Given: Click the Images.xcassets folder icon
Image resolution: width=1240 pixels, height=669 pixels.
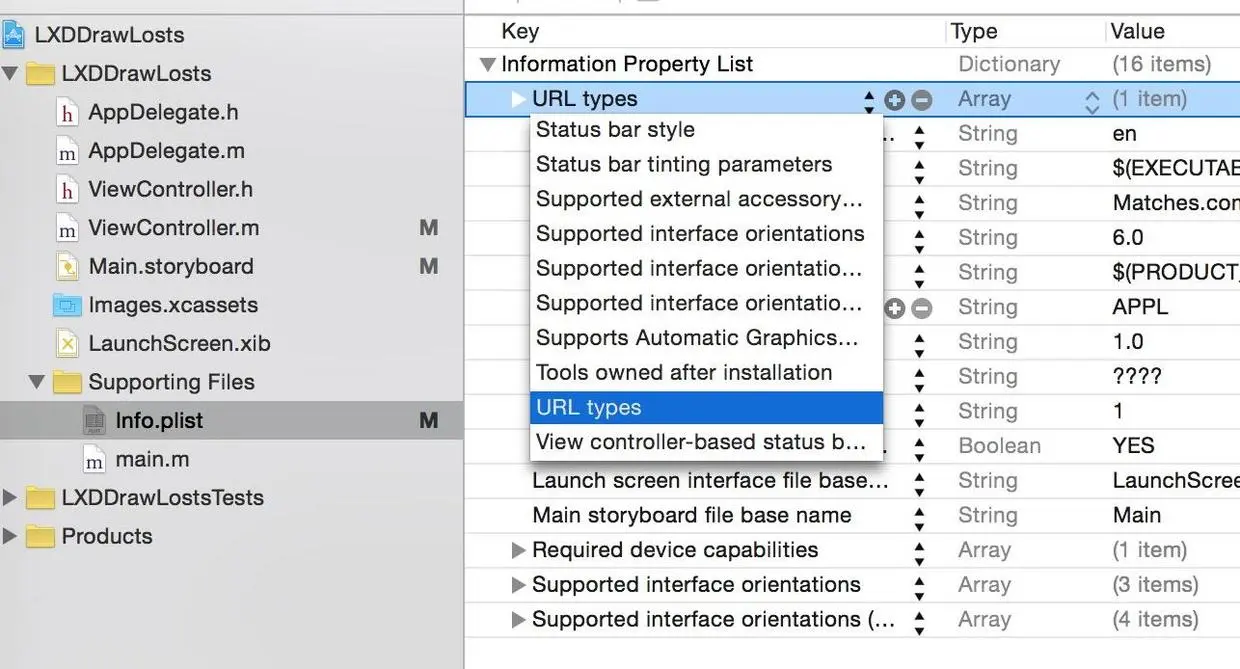Looking at the screenshot, I should point(67,306).
